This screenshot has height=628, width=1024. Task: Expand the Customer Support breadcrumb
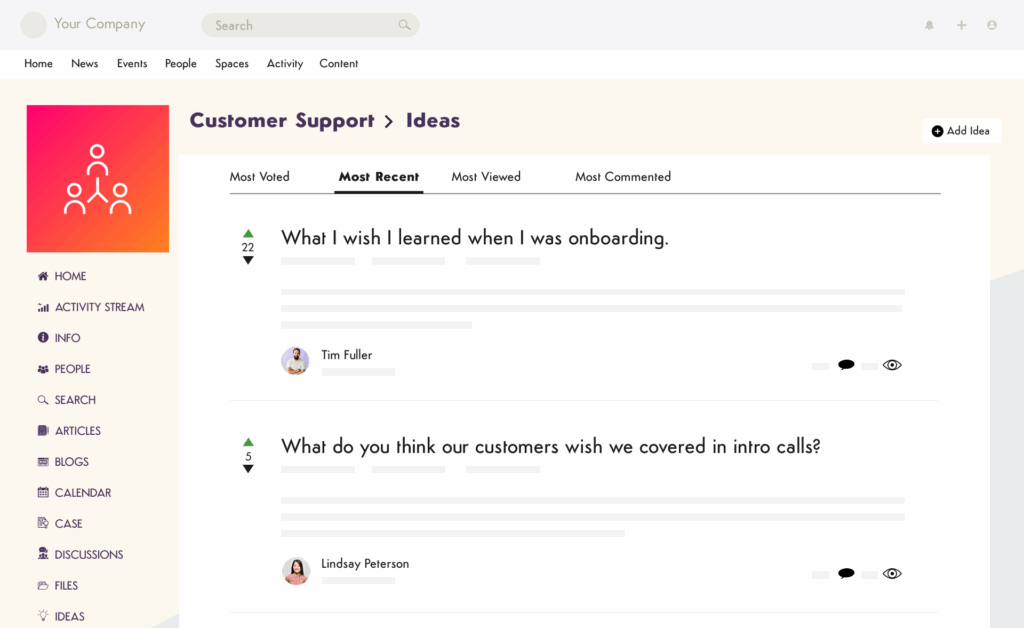coord(281,120)
